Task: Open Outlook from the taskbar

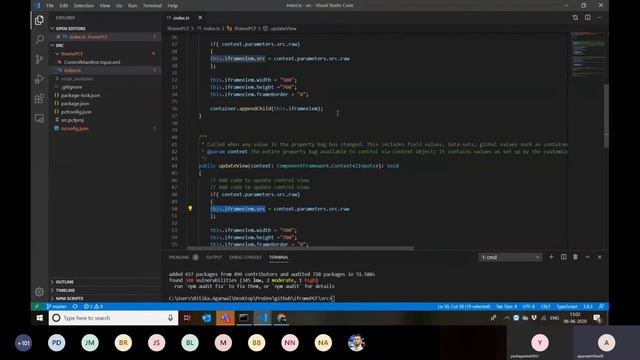Action: (206, 318)
